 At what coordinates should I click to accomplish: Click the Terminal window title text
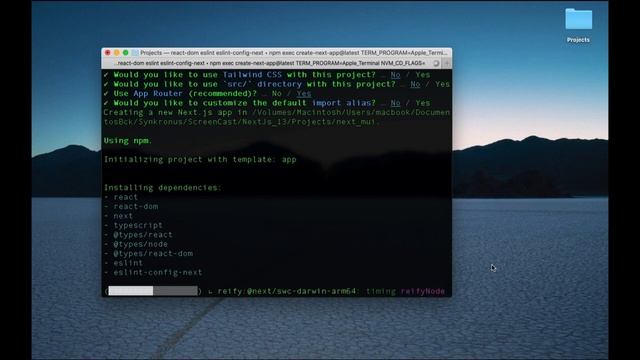coord(293,53)
